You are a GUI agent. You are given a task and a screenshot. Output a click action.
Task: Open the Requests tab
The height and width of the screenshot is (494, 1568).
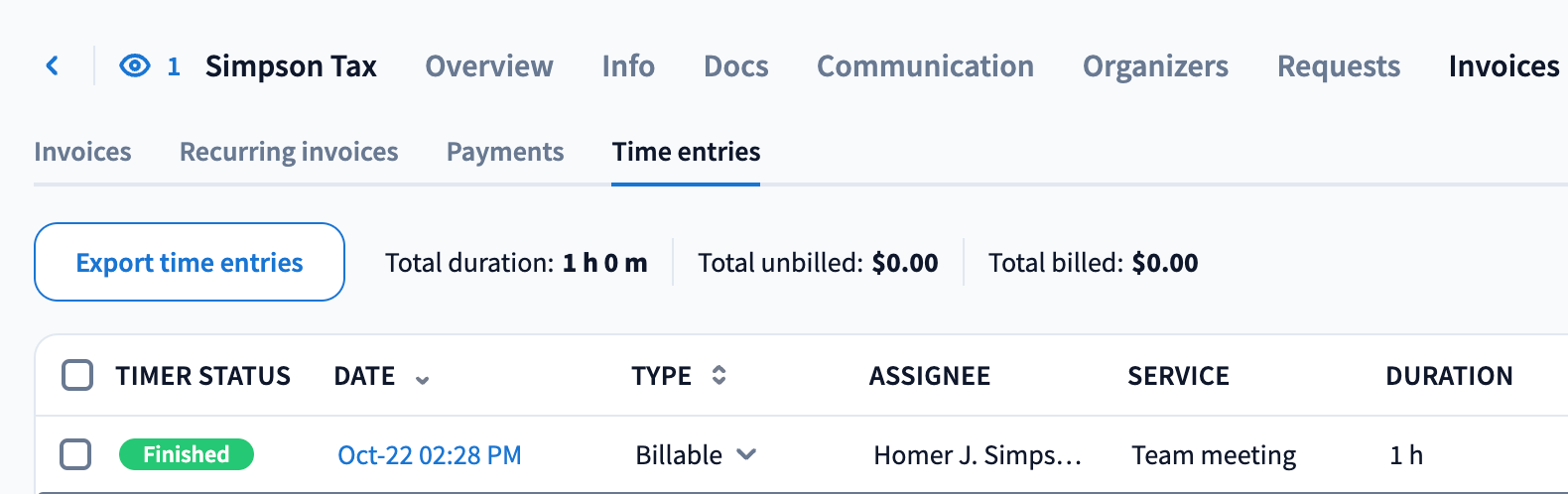1338,66
